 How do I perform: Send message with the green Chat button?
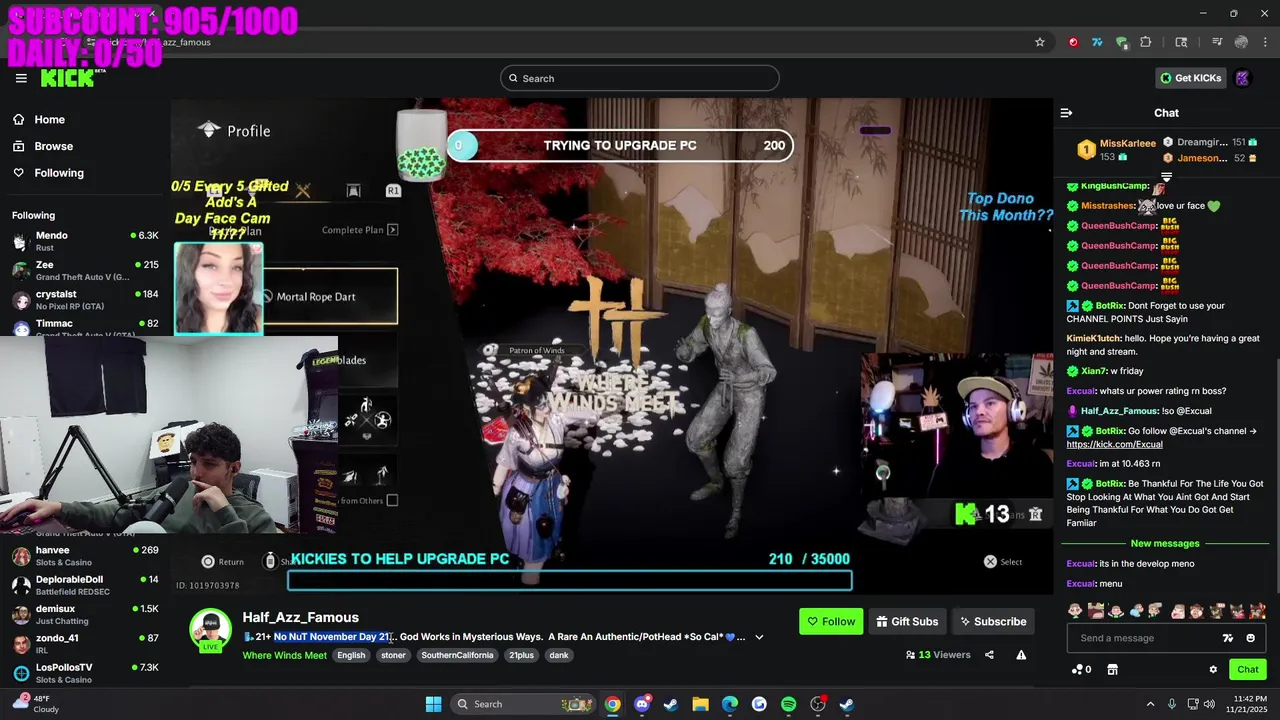coord(1248,670)
